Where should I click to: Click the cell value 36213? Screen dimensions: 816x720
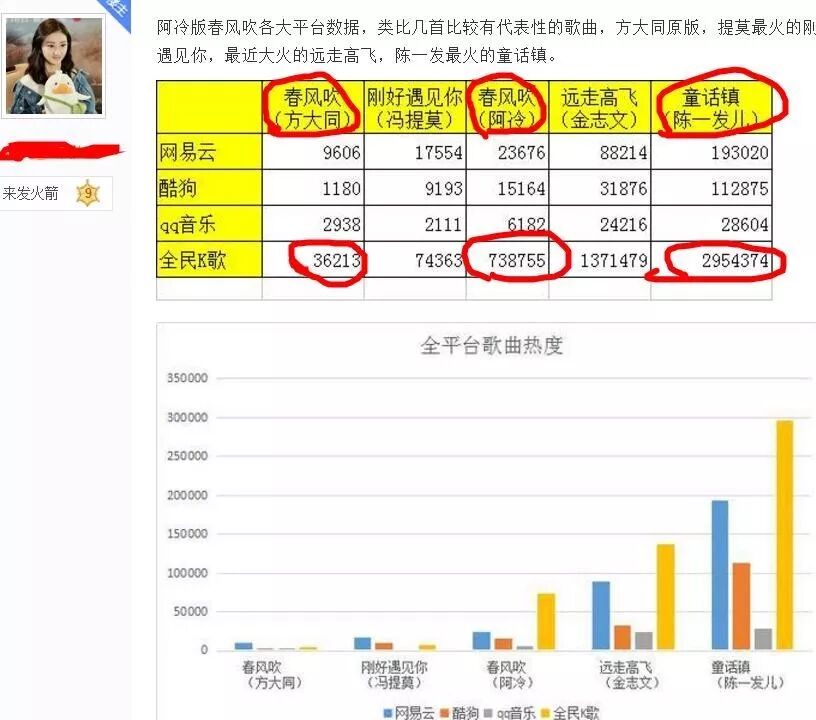point(337,260)
